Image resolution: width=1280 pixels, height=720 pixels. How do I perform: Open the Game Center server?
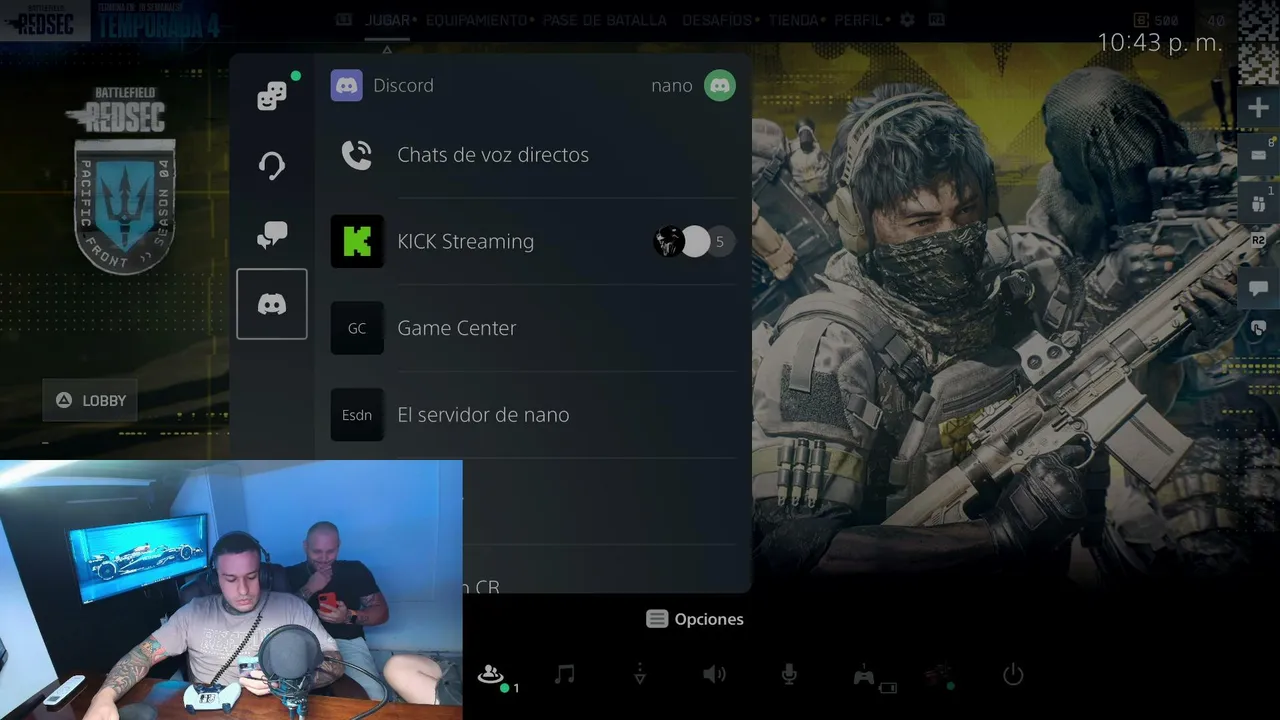533,328
